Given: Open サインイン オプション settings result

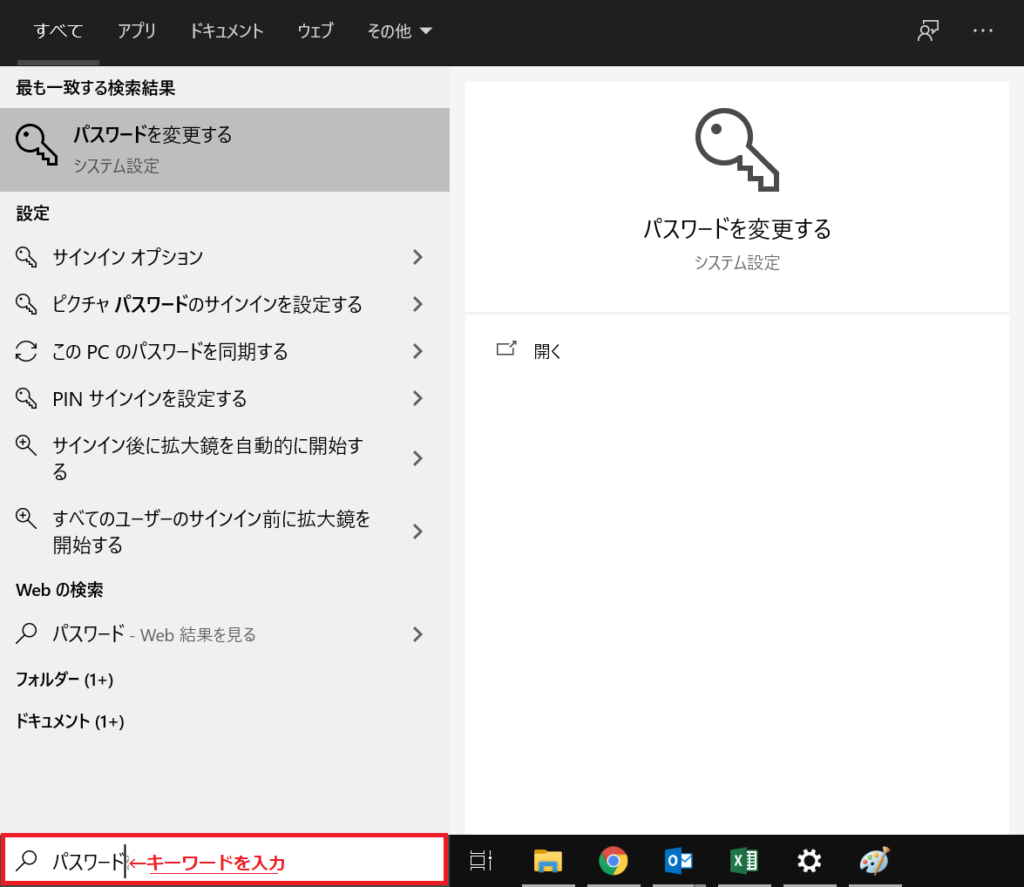Looking at the screenshot, I should click(225, 257).
